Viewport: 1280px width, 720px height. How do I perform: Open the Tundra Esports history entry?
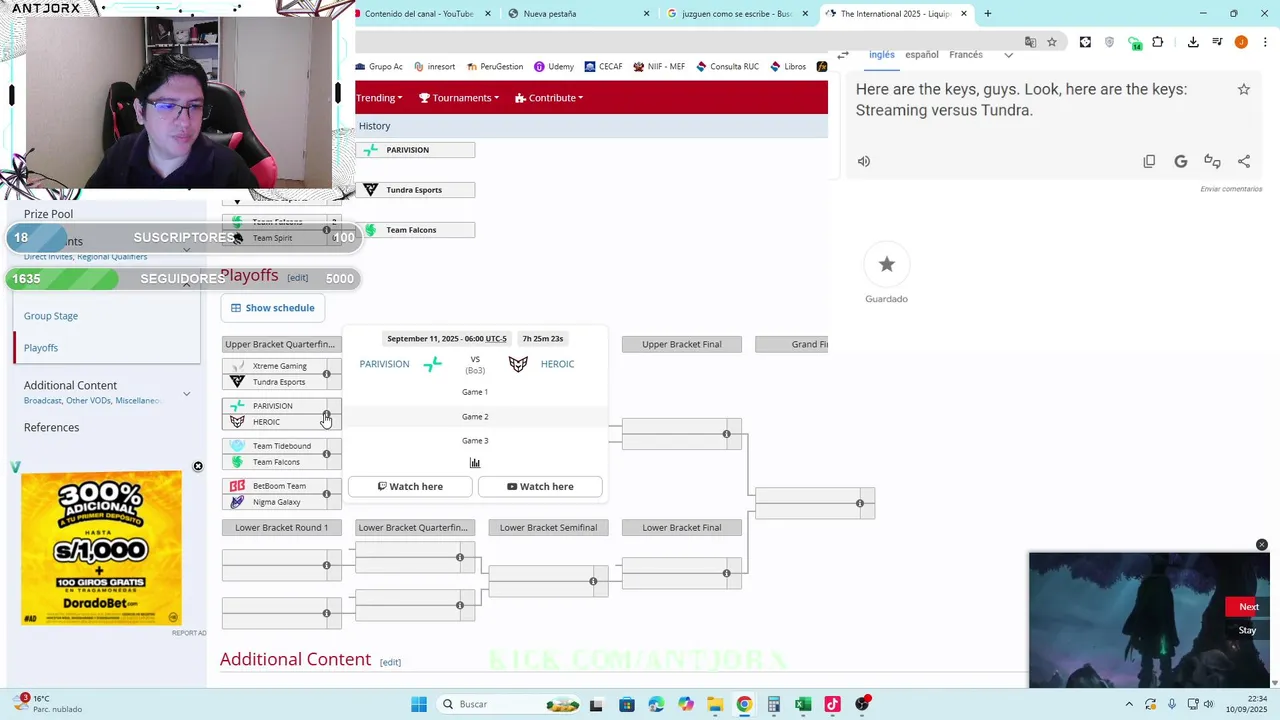[x=415, y=190]
